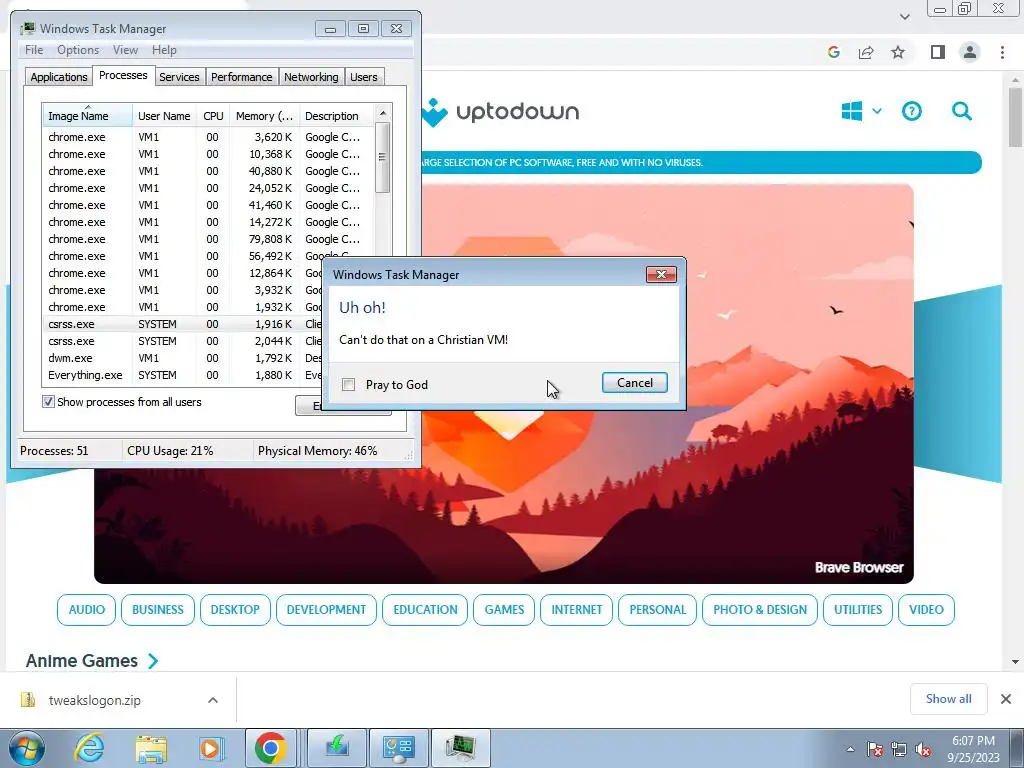
Task: Open Windows Explorer folder on taskbar
Action: pyautogui.click(x=151, y=748)
